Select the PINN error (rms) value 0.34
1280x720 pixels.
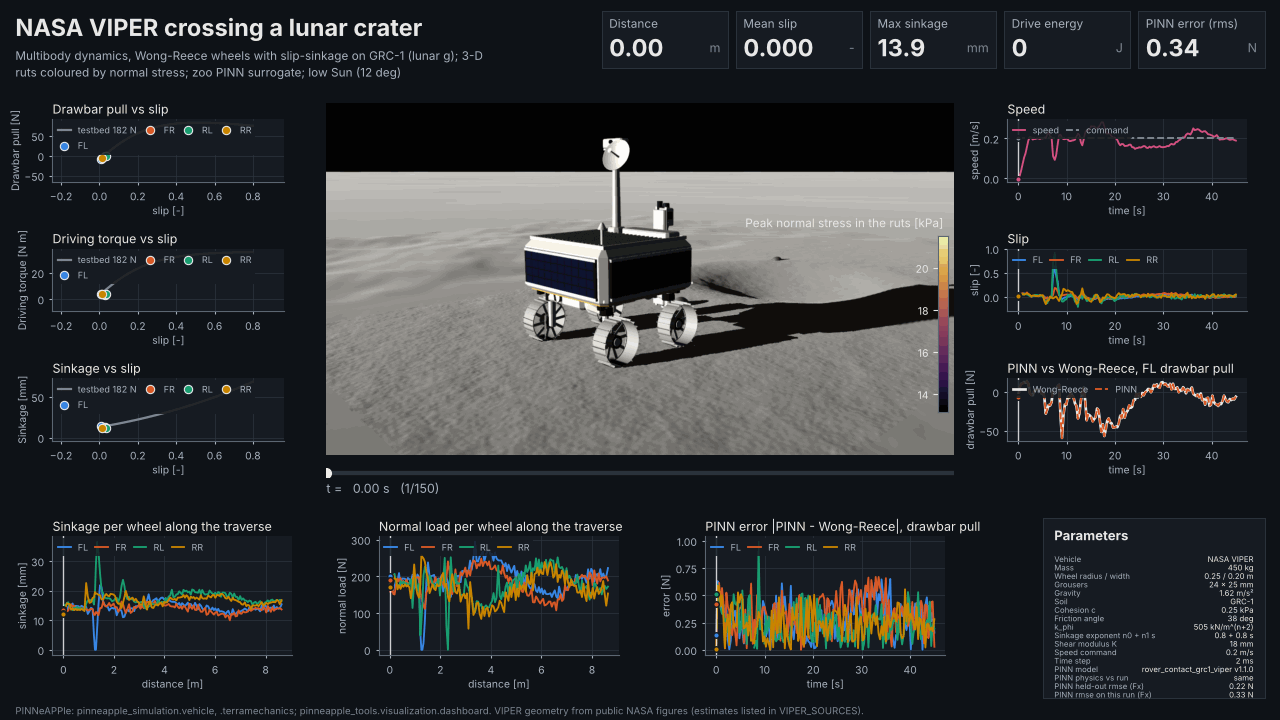click(1172, 48)
